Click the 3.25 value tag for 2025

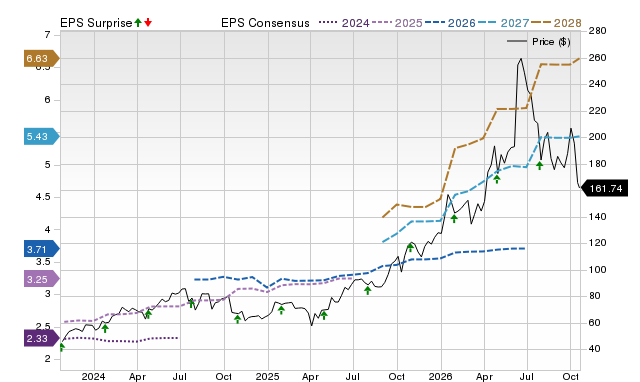pyautogui.click(x=41, y=280)
